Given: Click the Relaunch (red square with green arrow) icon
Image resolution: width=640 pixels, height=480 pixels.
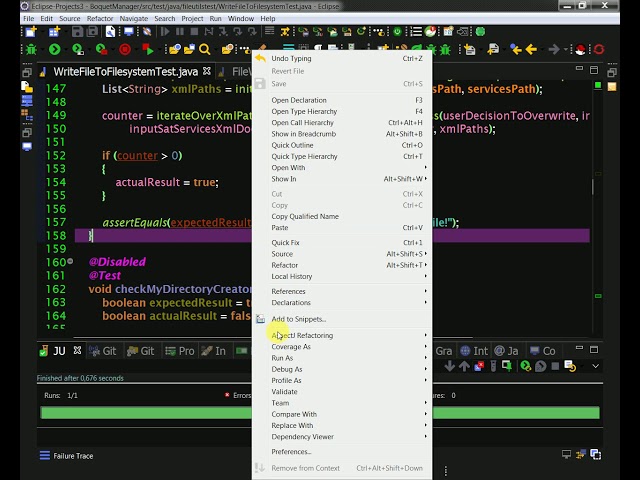Looking at the screenshot, I should (x=148, y=49).
